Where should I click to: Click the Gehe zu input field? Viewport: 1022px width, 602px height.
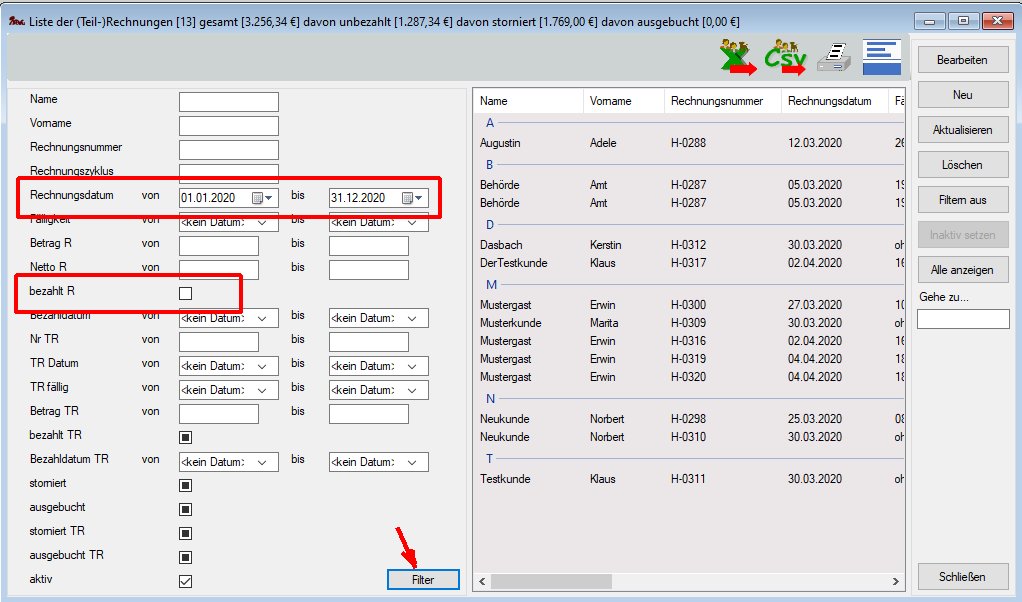pos(963,319)
